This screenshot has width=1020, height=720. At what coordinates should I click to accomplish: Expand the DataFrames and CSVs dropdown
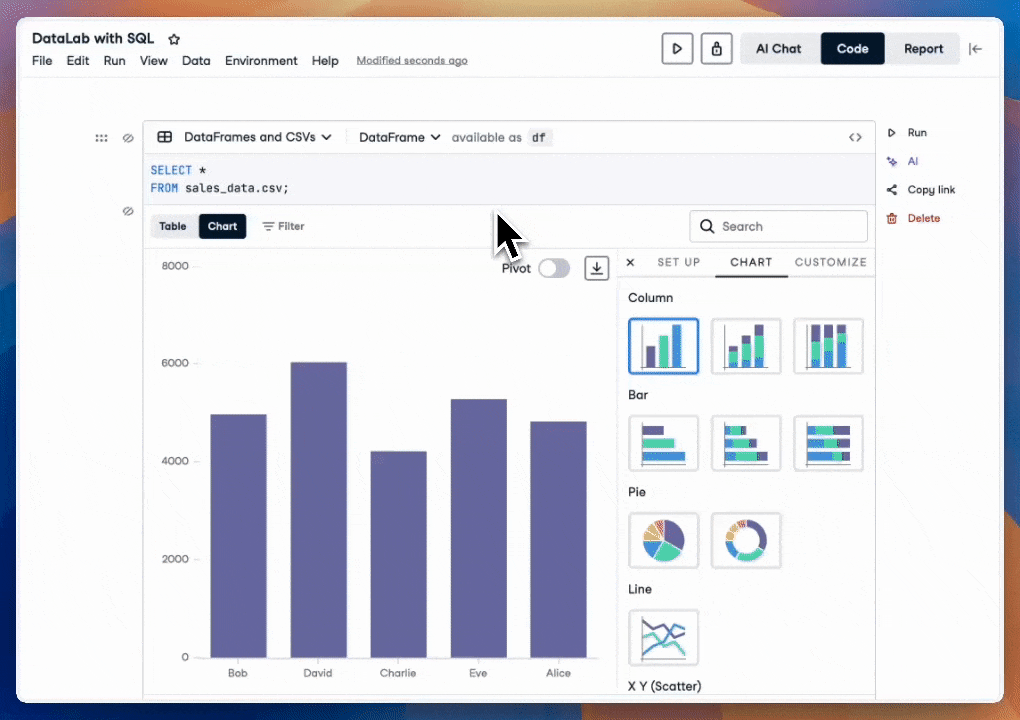click(x=258, y=137)
